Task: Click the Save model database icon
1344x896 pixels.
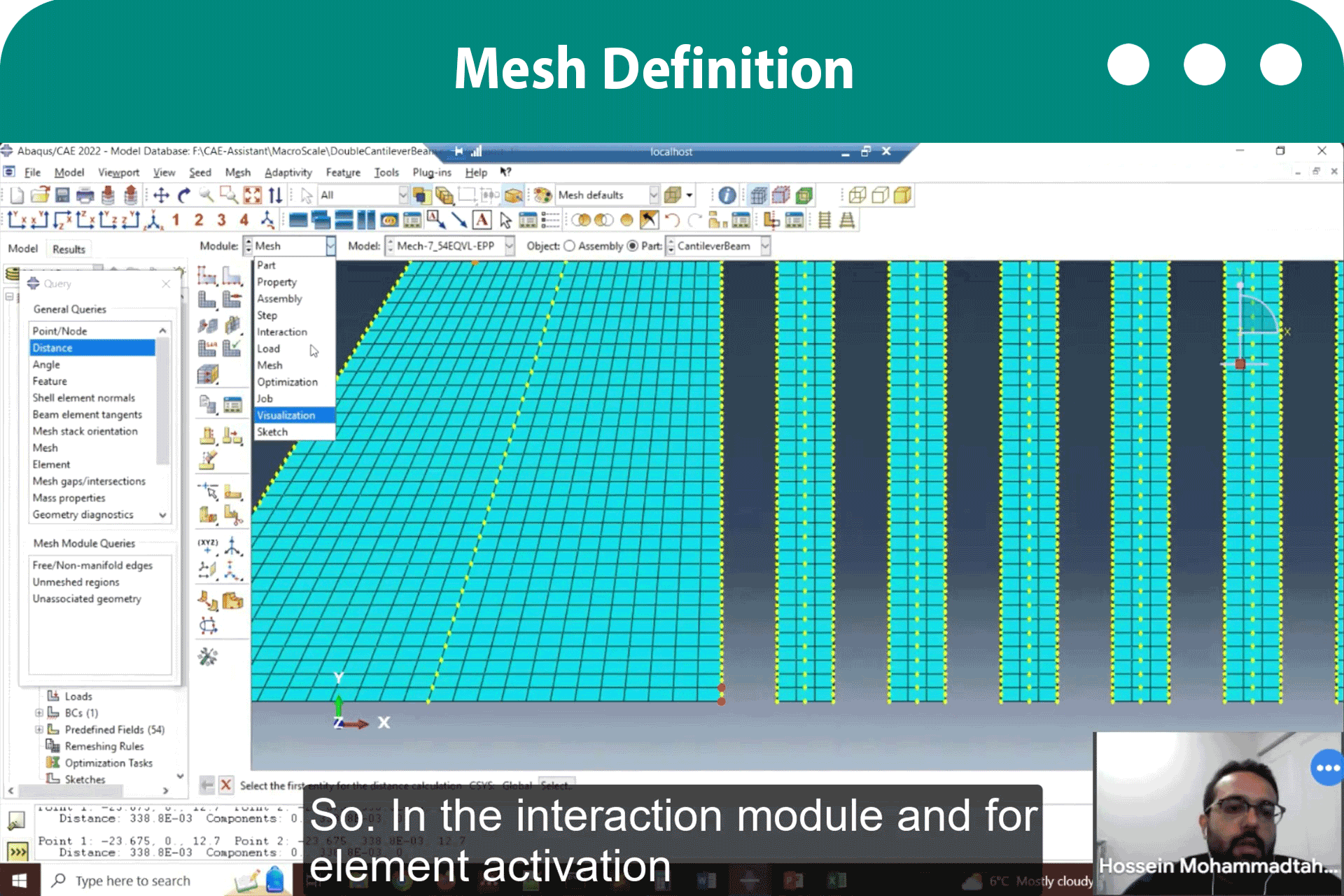Action: (x=62, y=195)
